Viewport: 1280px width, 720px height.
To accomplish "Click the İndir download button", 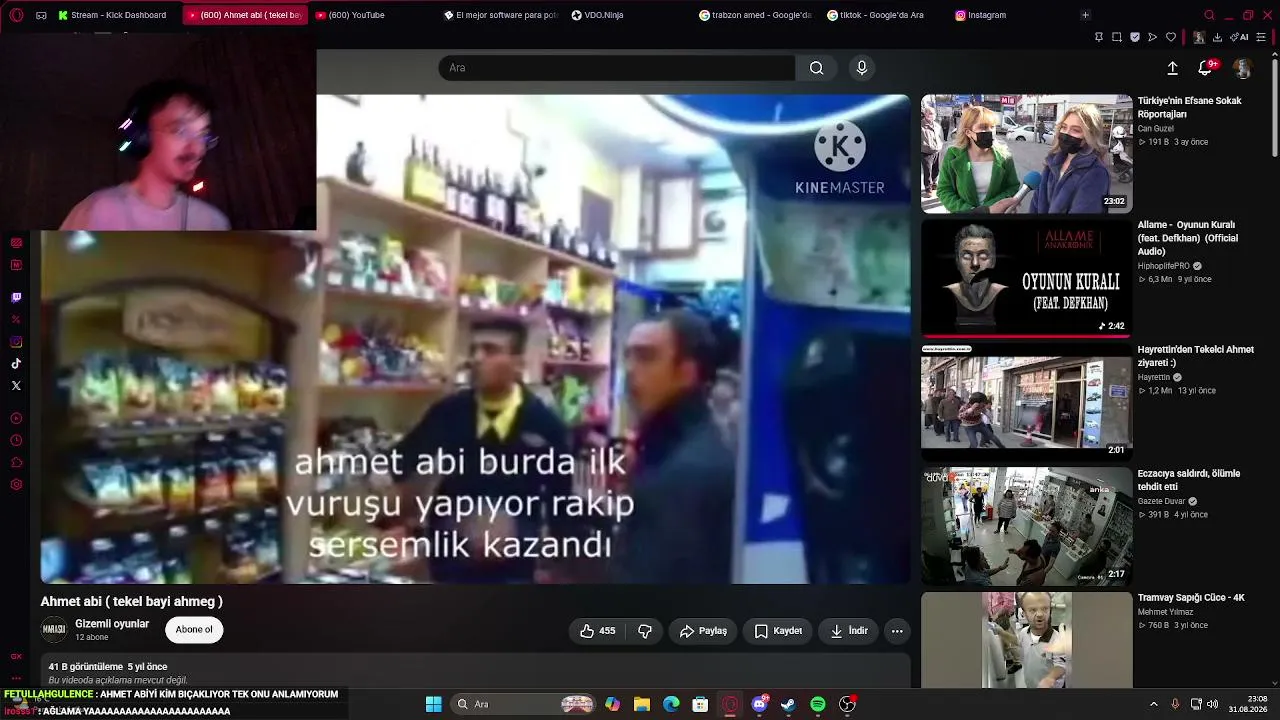I will [x=848, y=631].
